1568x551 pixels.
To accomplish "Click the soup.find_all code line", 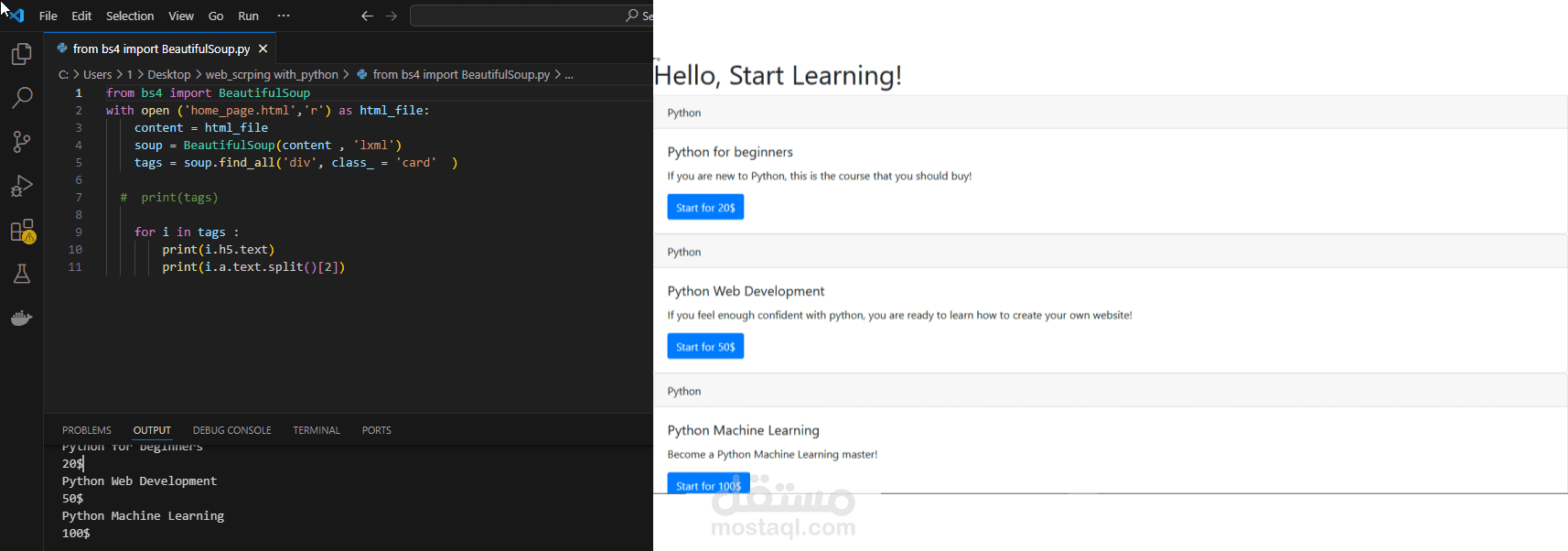I will pos(295,162).
